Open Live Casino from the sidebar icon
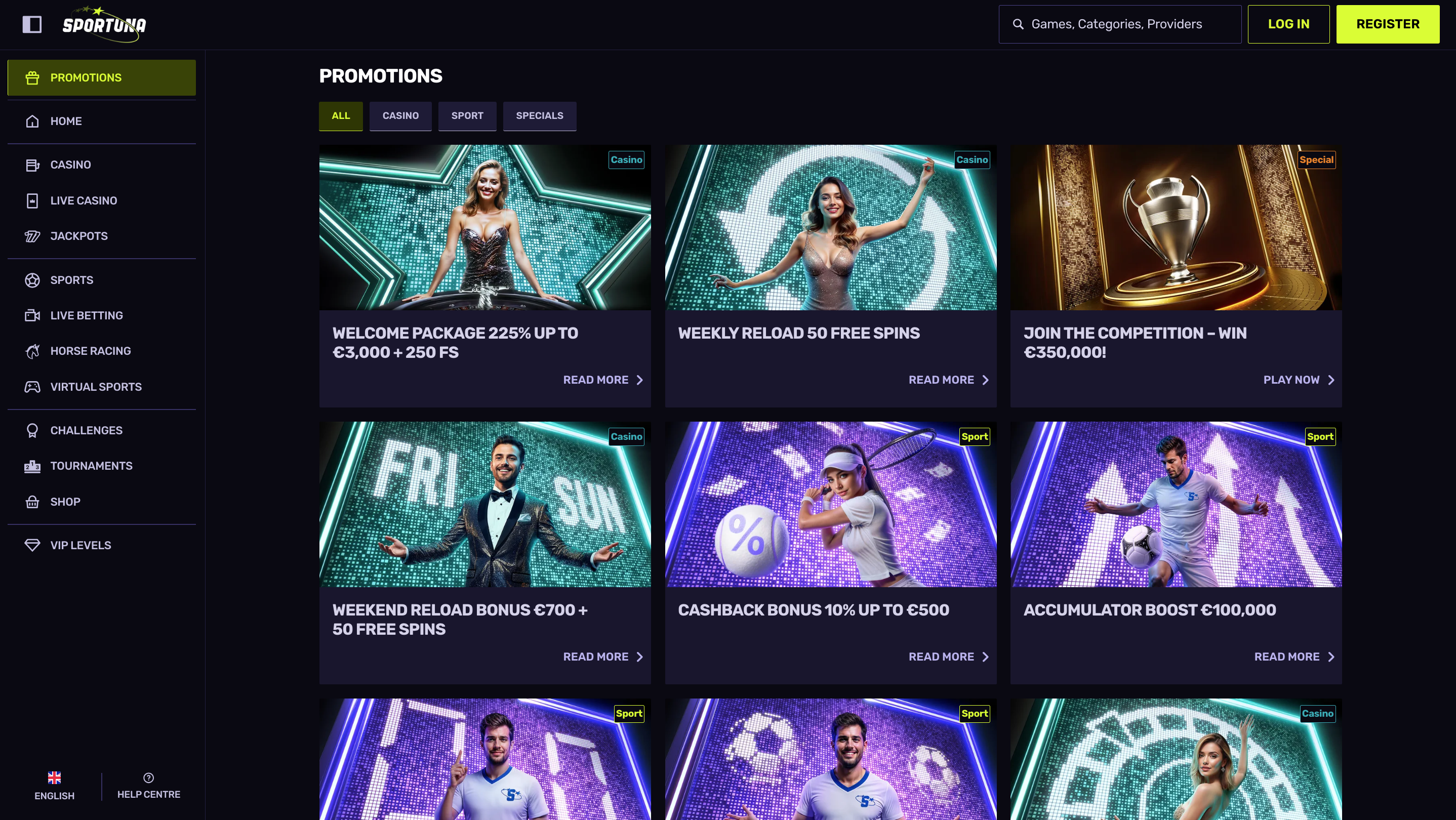Image resolution: width=1456 pixels, height=820 pixels. 32,200
